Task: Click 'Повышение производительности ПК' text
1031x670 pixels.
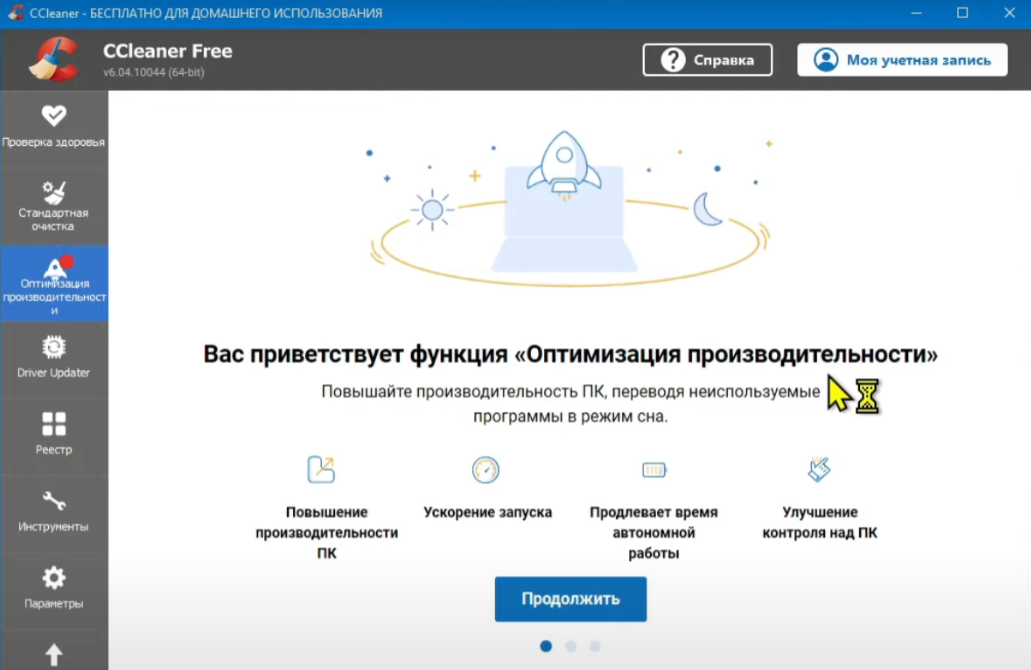Action: click(x=327, y=533)
